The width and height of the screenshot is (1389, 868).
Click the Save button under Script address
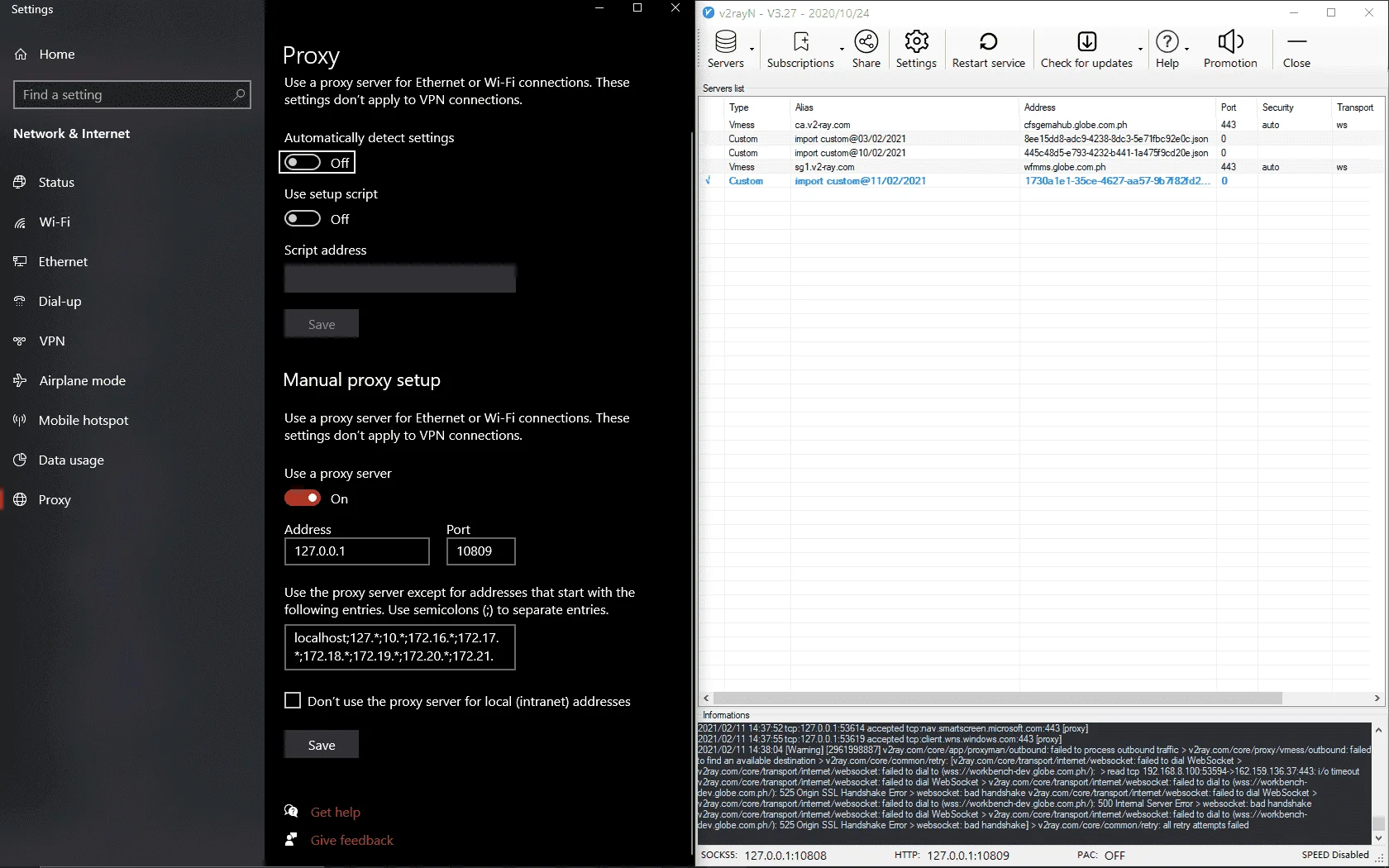tap(322, 323)
